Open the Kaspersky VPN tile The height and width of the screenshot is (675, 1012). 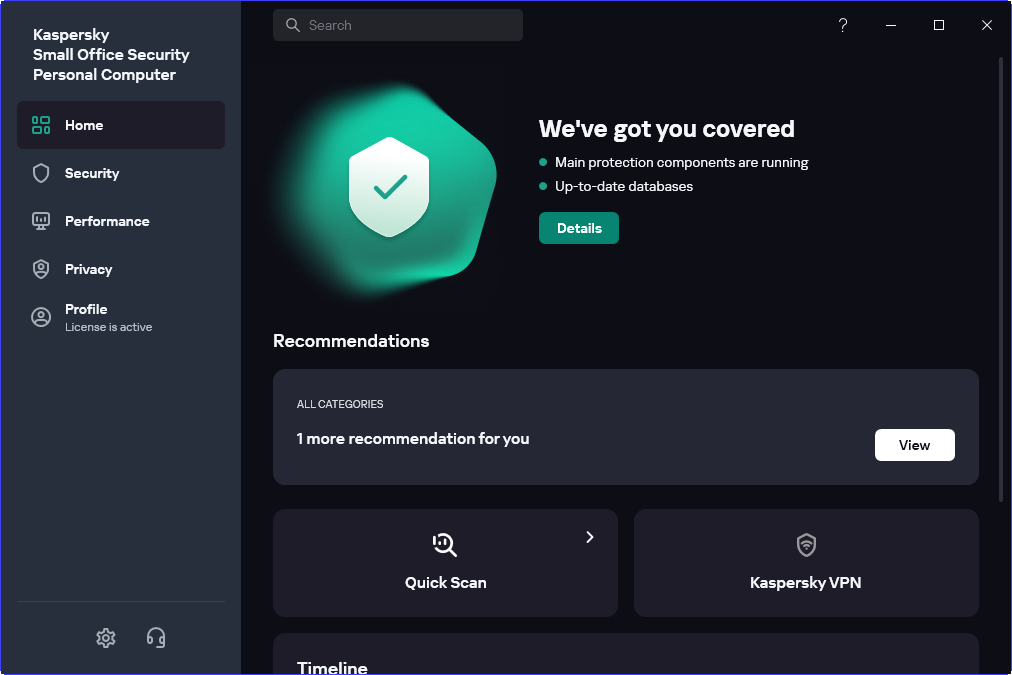click(806, 582)
